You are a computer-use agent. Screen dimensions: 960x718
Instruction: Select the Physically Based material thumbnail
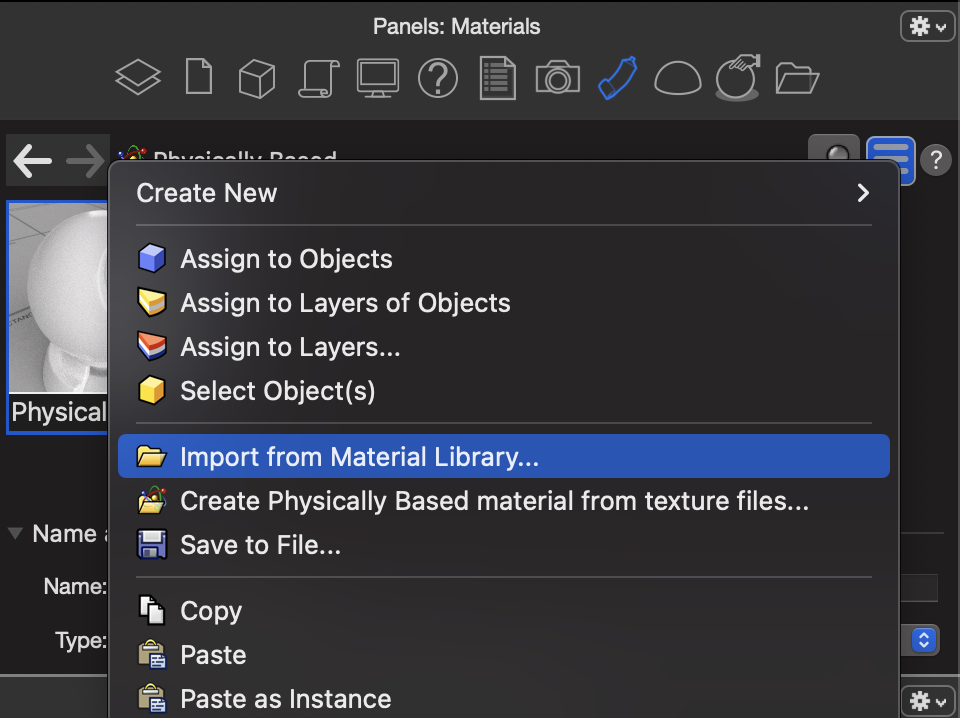point(58,317)
